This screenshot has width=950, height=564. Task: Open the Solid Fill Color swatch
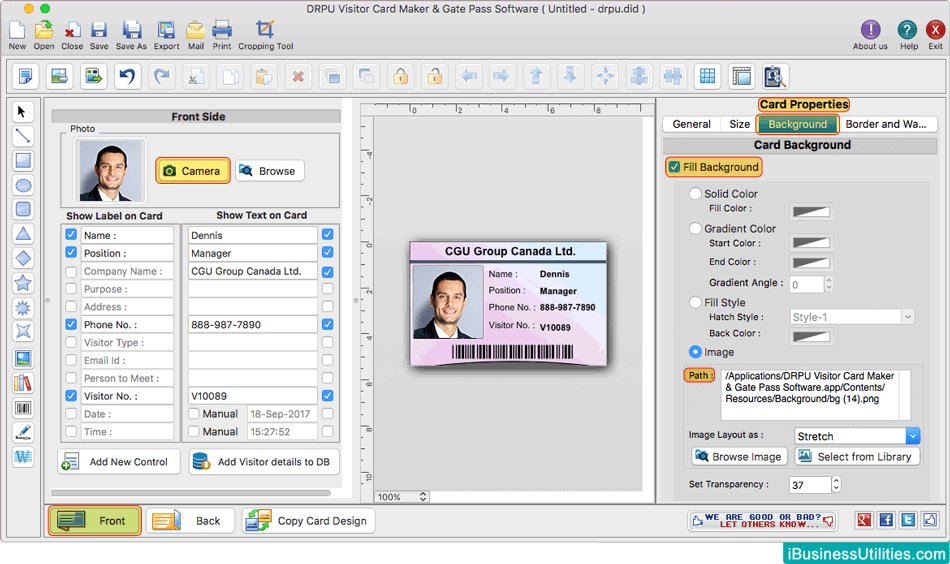click(x=811, y=211)
